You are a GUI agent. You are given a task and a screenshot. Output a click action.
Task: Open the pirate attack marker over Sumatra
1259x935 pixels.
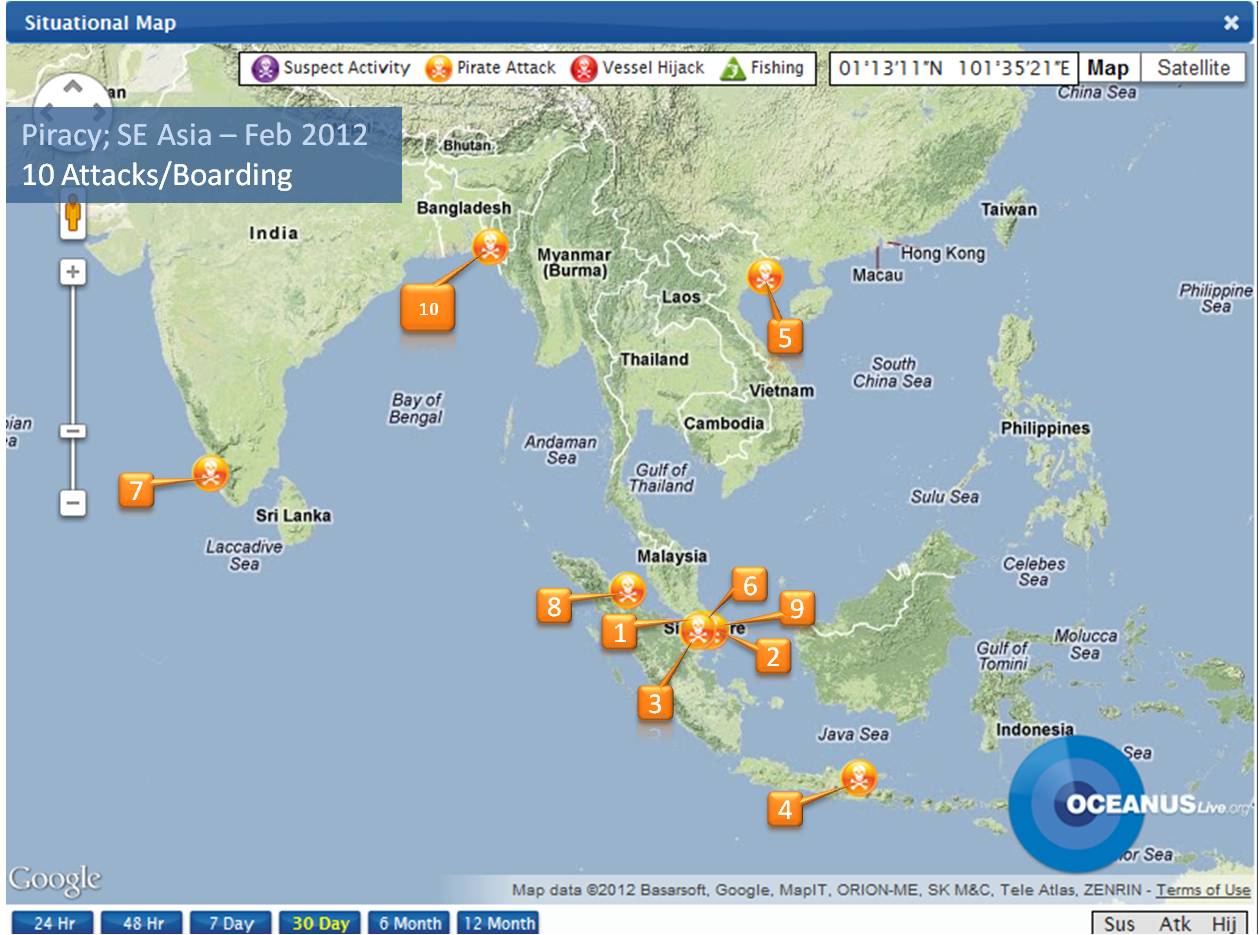pos(627,590)
